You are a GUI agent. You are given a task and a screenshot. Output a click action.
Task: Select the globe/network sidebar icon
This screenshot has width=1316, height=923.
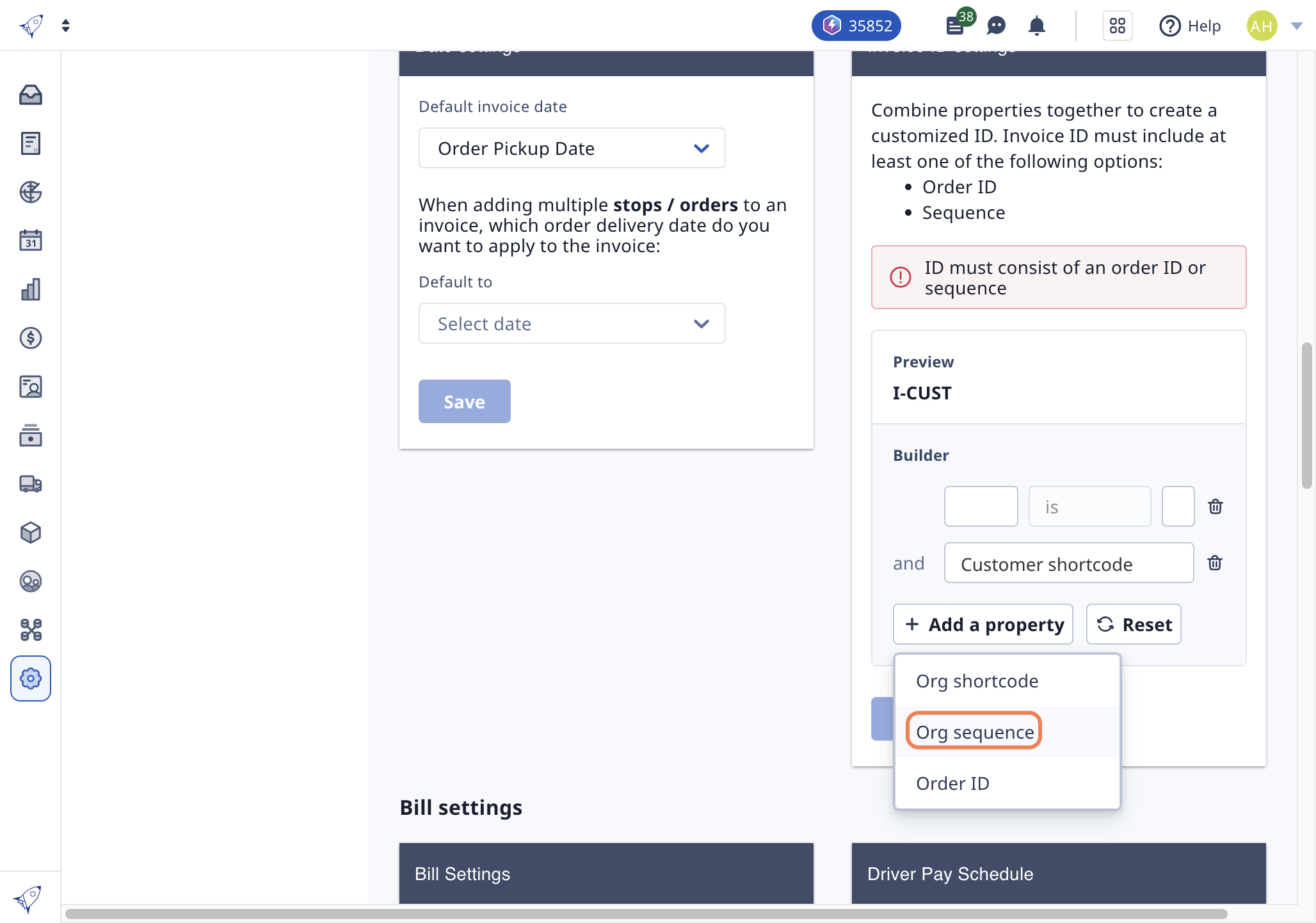[31, 192]
